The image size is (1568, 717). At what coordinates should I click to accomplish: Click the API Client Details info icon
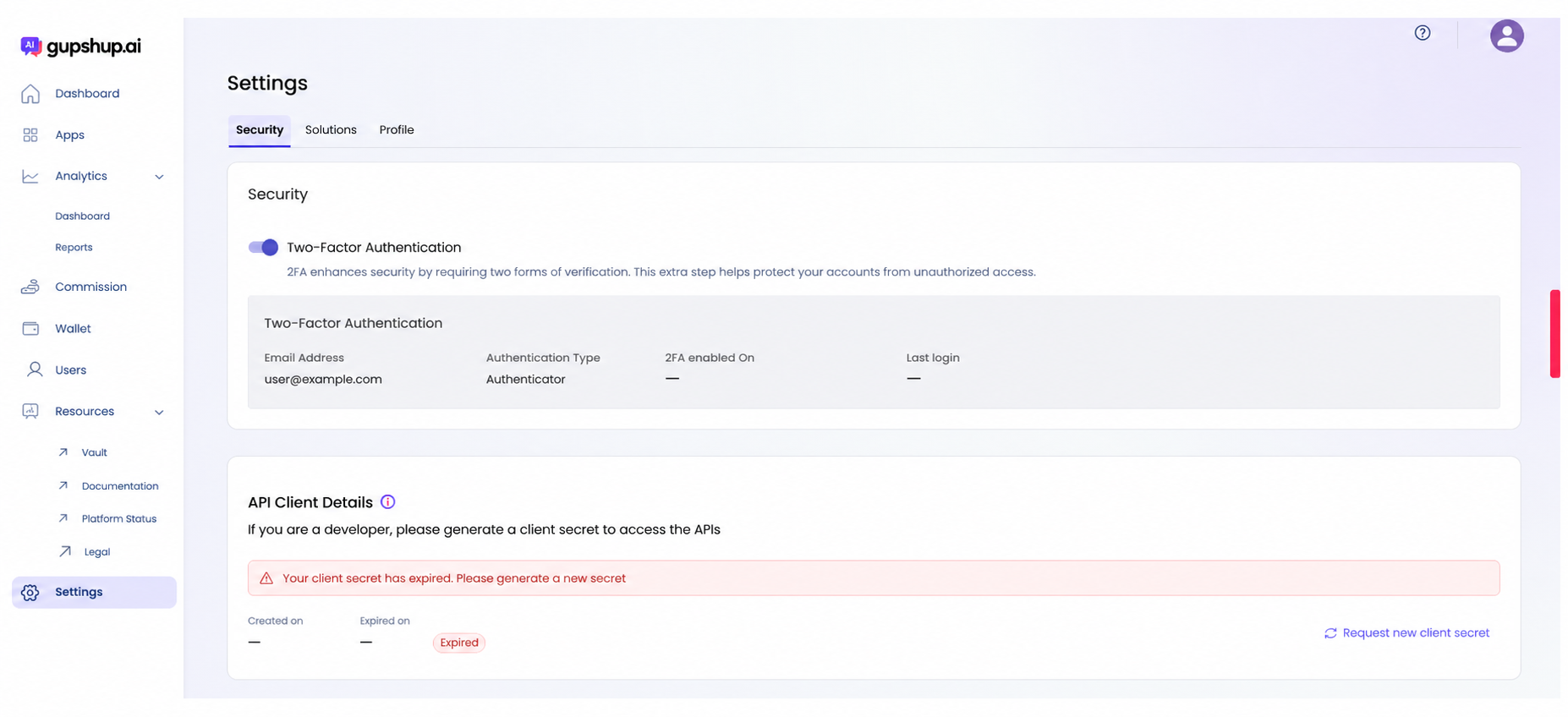(x=388, y=502)
